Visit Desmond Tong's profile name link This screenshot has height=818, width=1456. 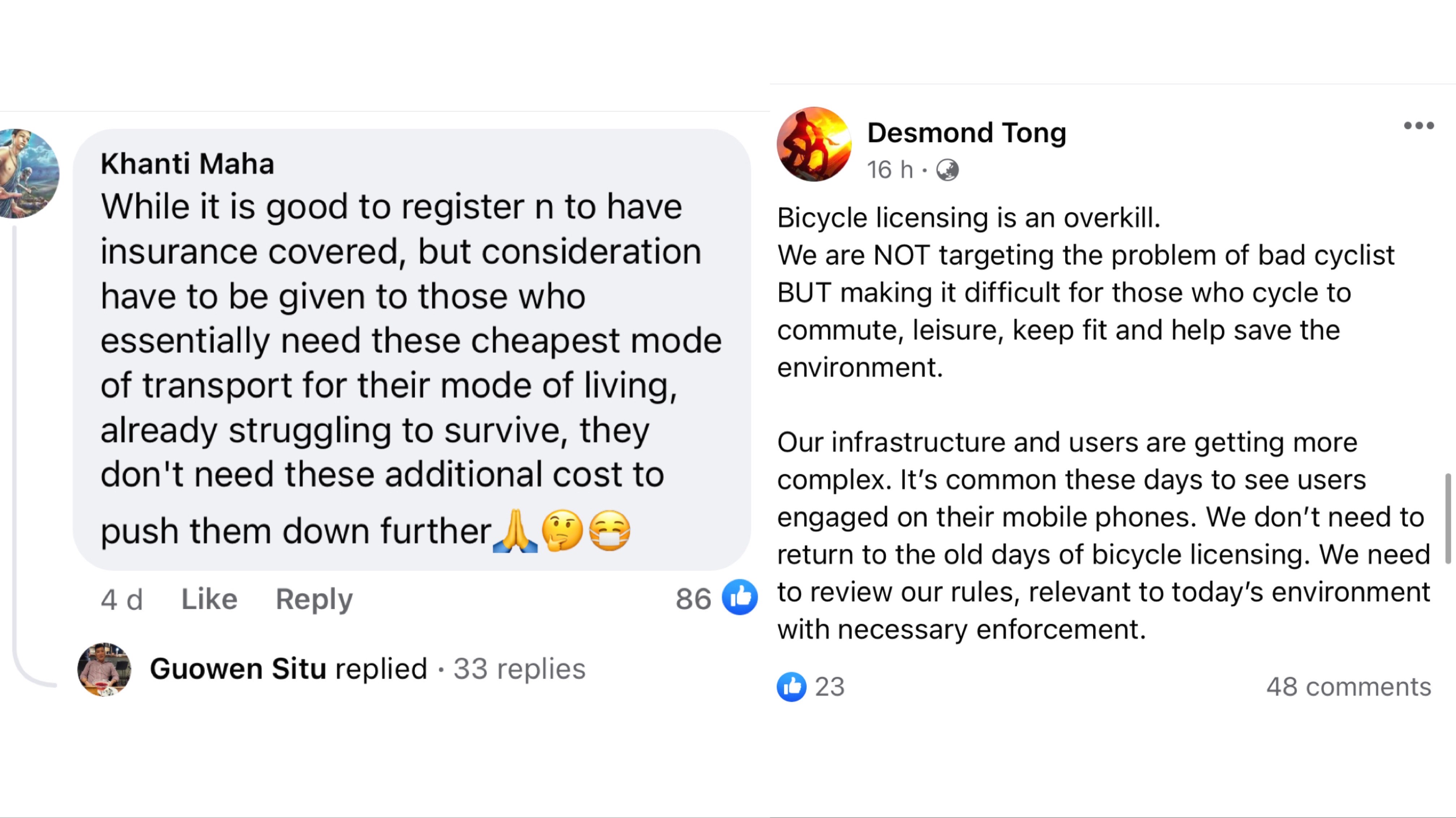[967, 133]
